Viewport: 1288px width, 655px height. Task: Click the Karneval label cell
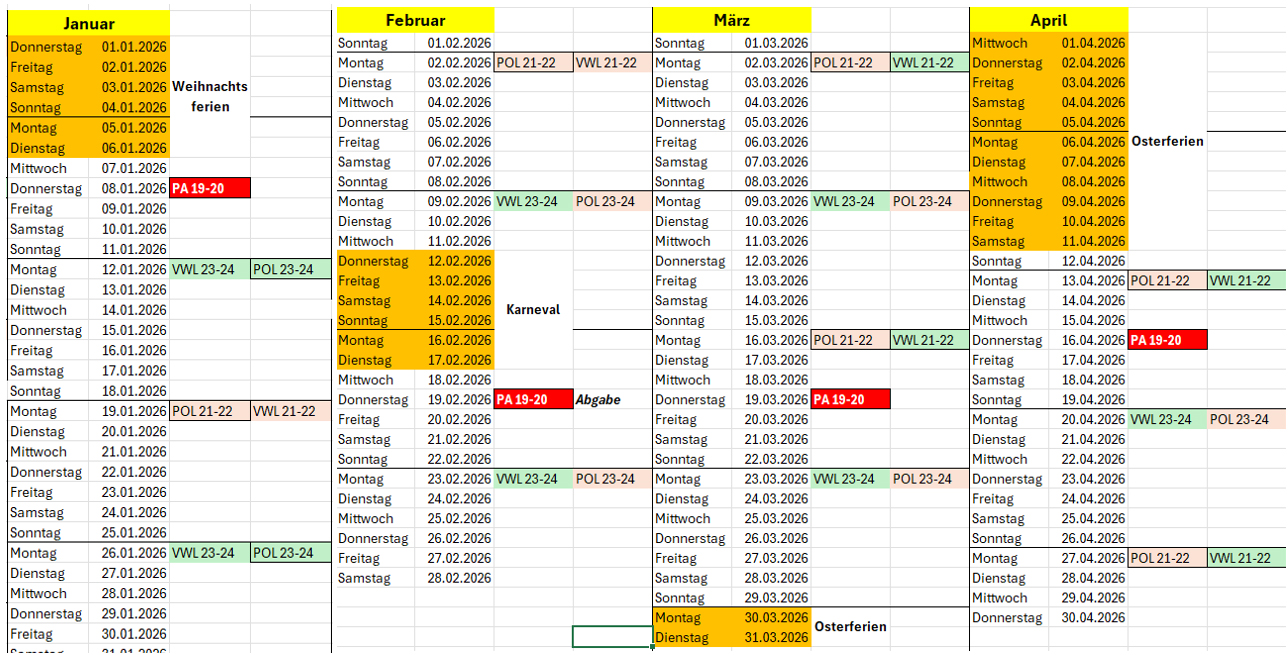[x=533, y=310]
